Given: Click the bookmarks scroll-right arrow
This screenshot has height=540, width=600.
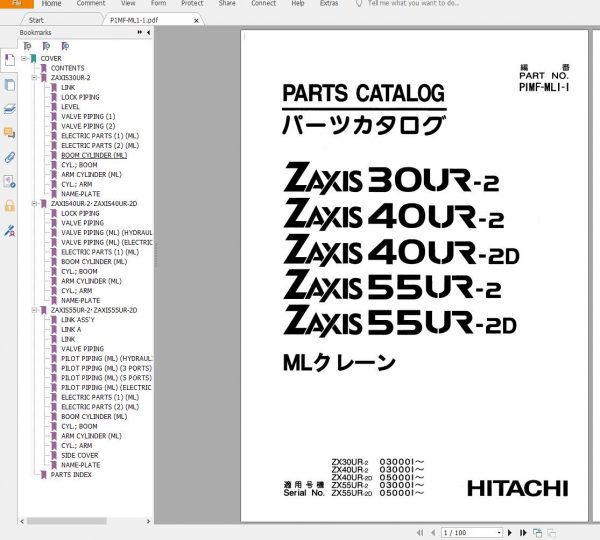Looking at the screenshot, I should [148, 521].
